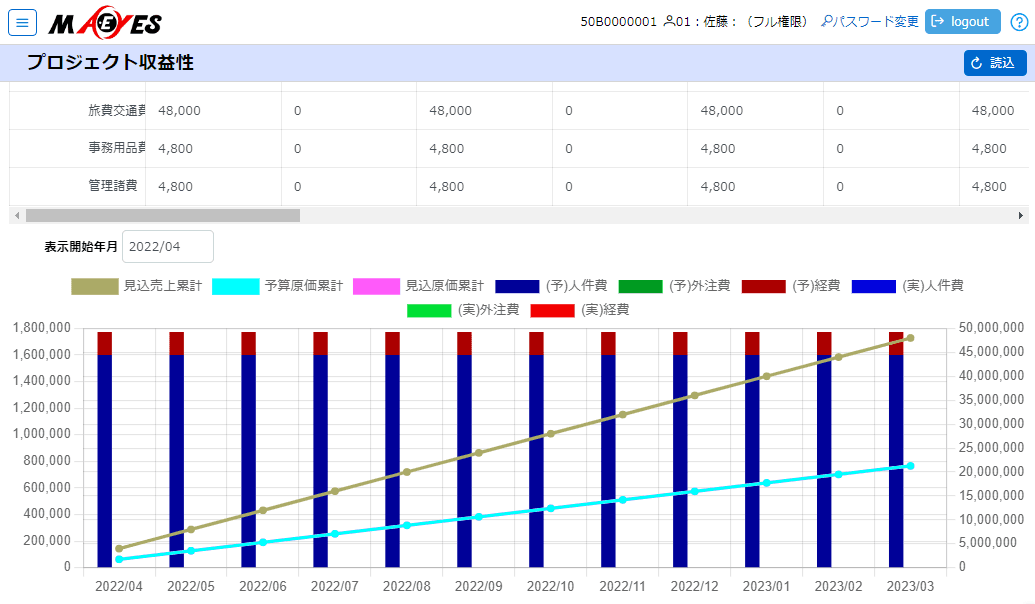Screen dimensions: 1035x604
Task: Hide the (予)経費 legend series
Action: click(790, 286)
